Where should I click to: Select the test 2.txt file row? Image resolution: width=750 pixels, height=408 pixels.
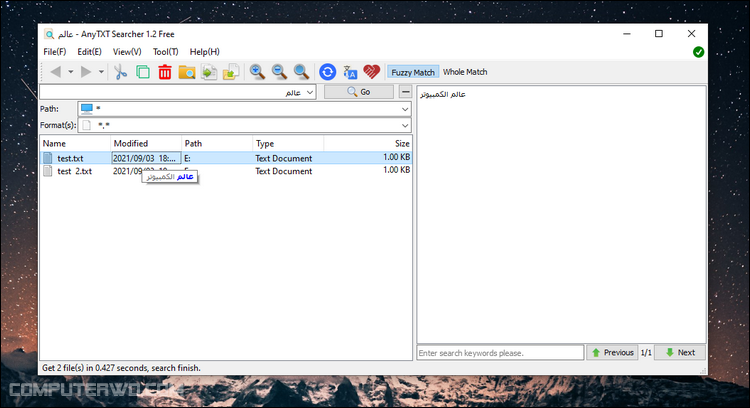click(226, 171)
